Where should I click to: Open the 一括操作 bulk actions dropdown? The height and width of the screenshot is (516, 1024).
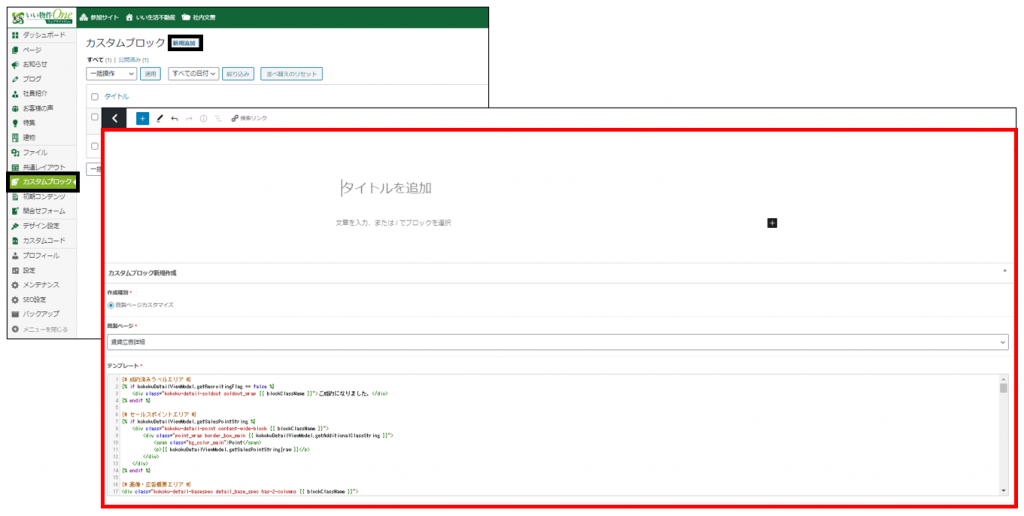[x=111, y=74]
